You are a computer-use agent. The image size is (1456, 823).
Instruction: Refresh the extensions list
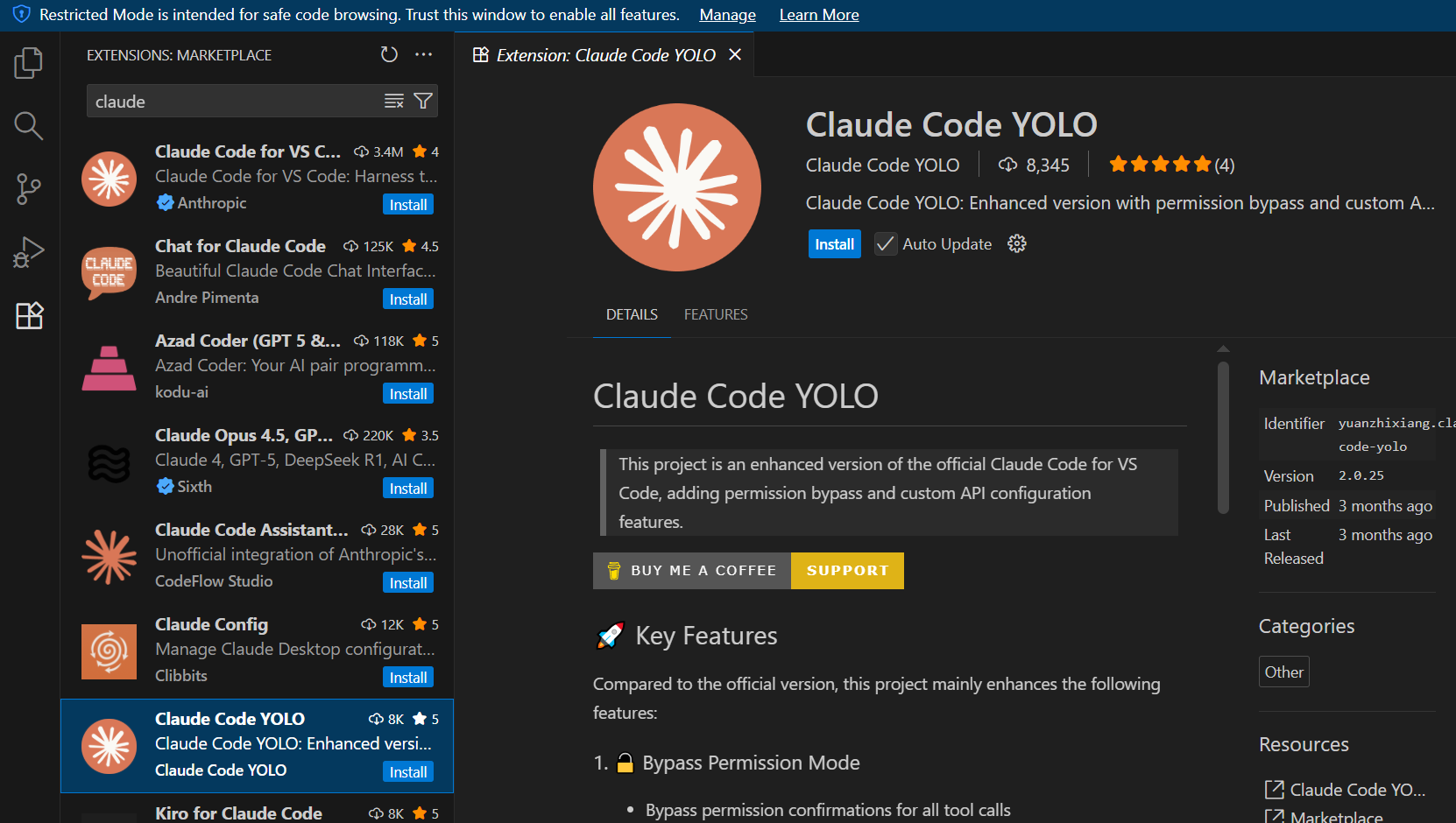pos(389,54)
